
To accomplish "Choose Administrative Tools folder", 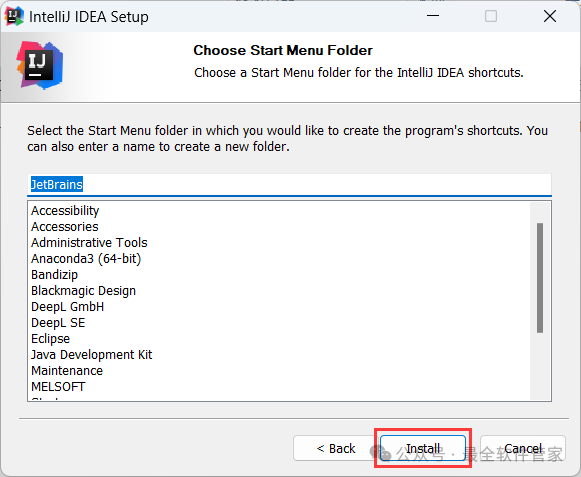I will coord(89,242).
